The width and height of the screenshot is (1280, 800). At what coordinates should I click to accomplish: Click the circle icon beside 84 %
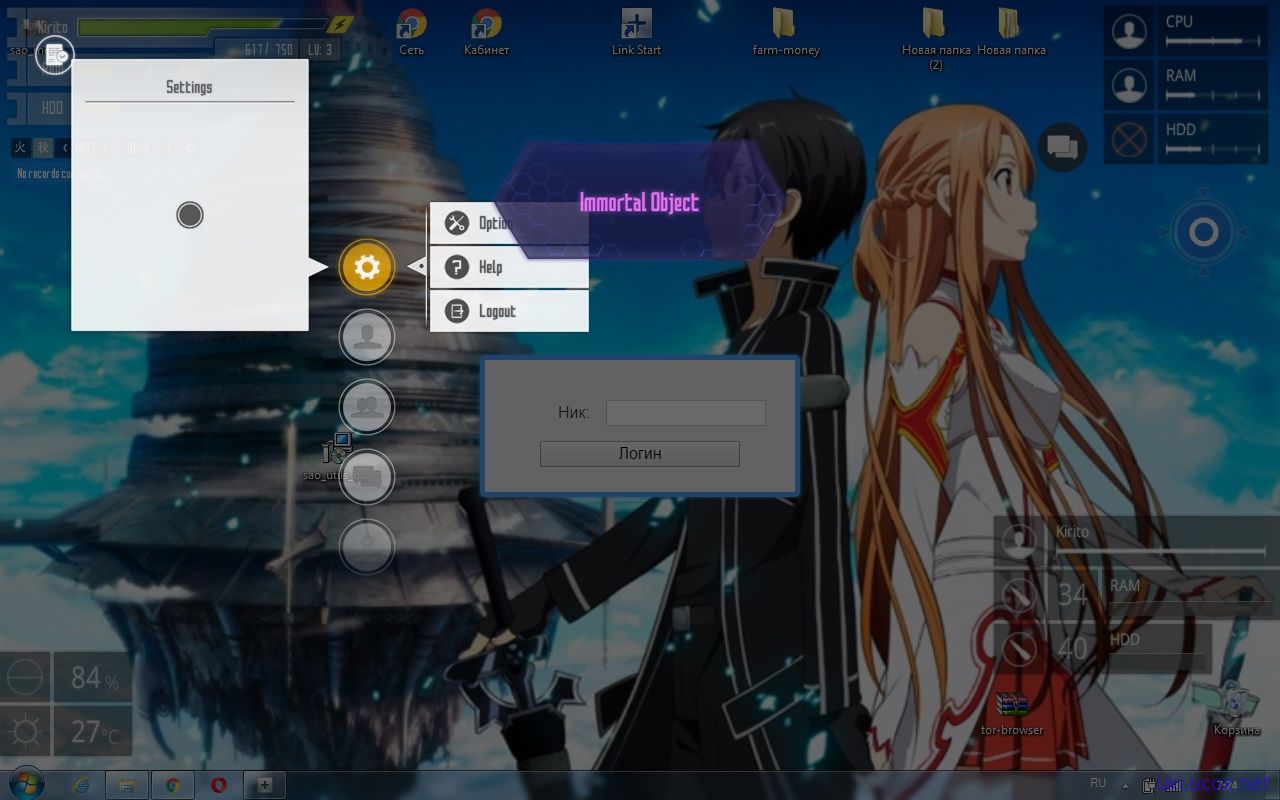pyautogui.click(x=25, y=678)
